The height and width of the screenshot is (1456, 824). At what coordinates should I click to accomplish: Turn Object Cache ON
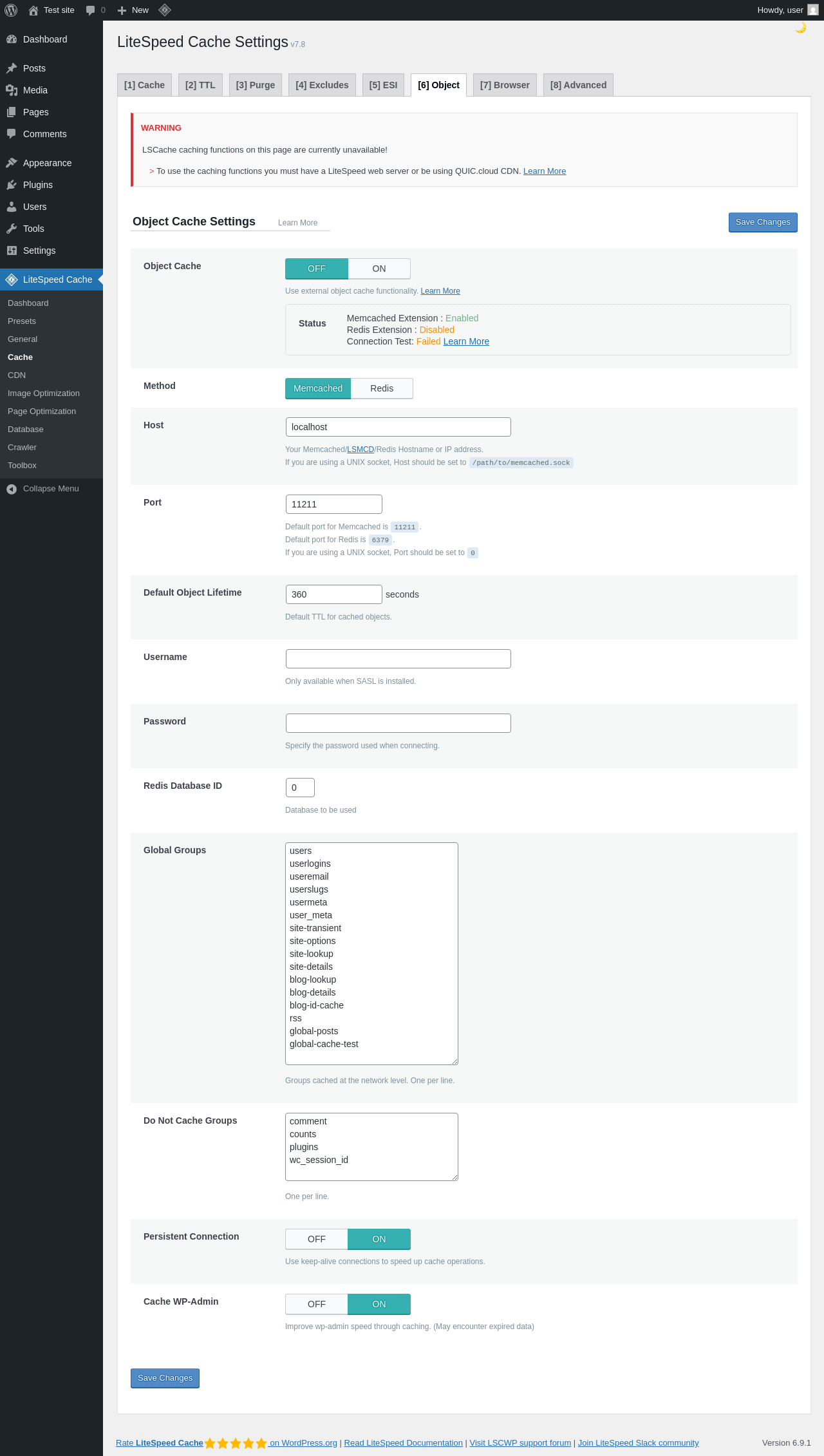pos(379,269)
